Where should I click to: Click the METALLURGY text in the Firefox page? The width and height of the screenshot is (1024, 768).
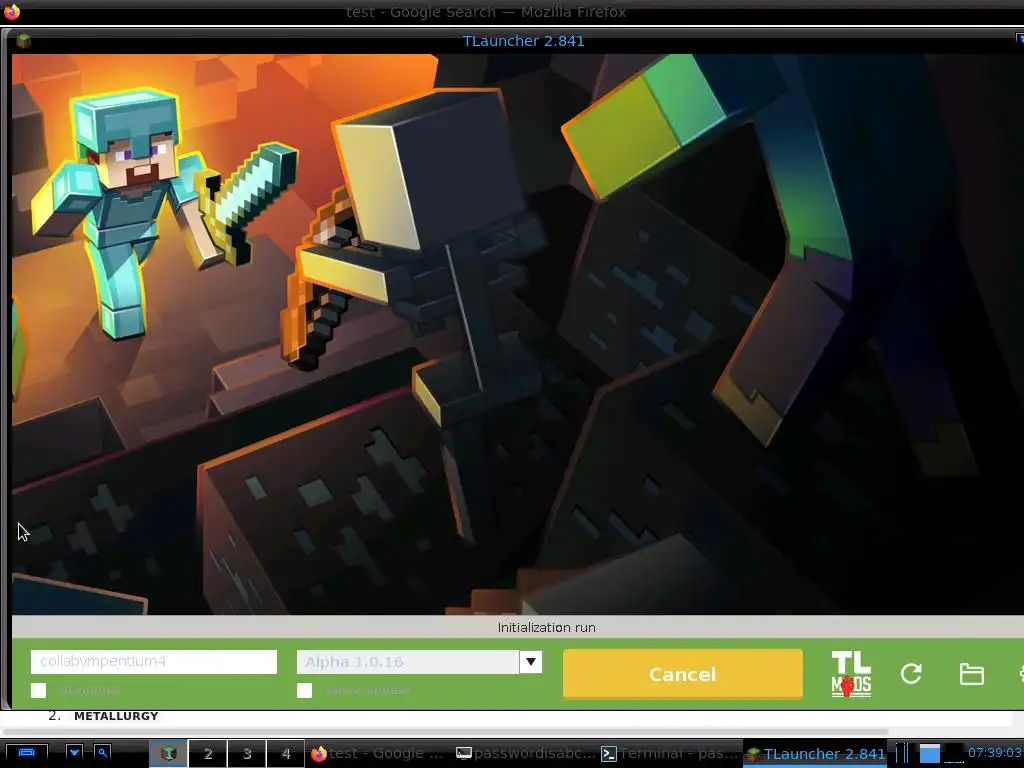coord(116,716)
